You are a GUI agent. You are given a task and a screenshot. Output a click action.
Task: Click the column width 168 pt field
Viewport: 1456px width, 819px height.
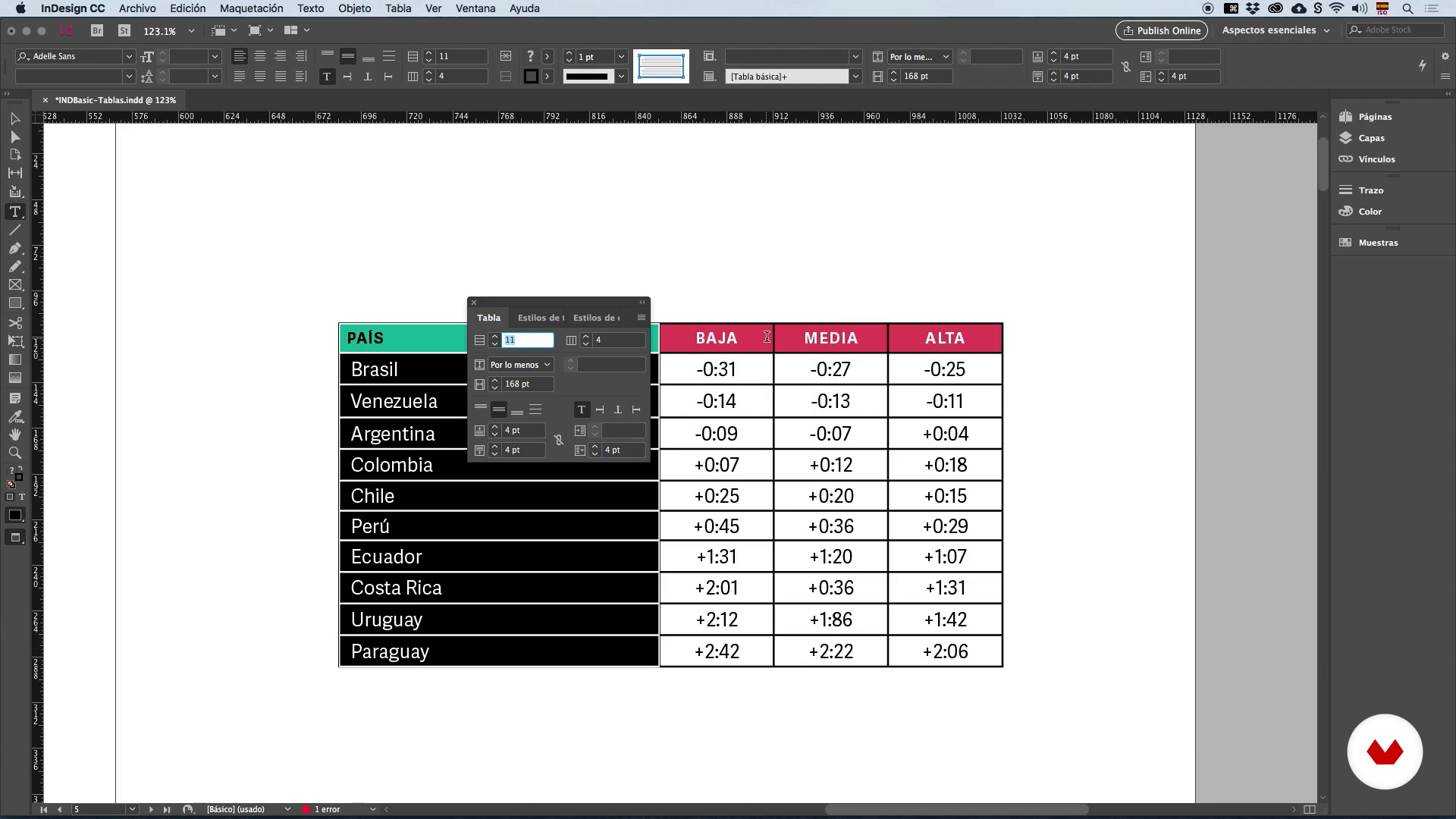(527, 384)
